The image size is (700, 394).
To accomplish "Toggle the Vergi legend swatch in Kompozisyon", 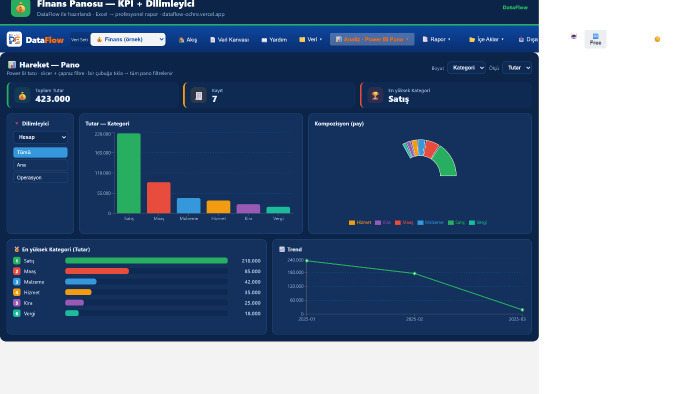I will click(472, 223).
